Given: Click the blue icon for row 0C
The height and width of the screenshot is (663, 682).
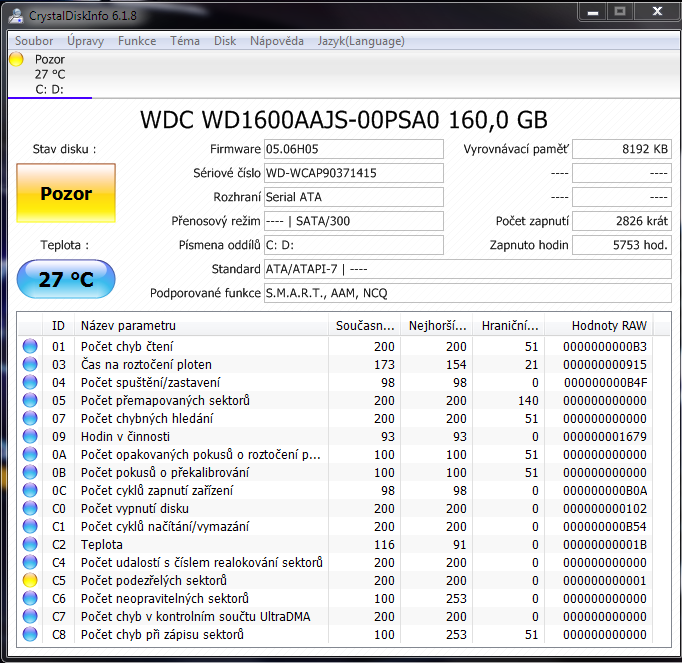Looking at the screenshot, I should 30,490.
